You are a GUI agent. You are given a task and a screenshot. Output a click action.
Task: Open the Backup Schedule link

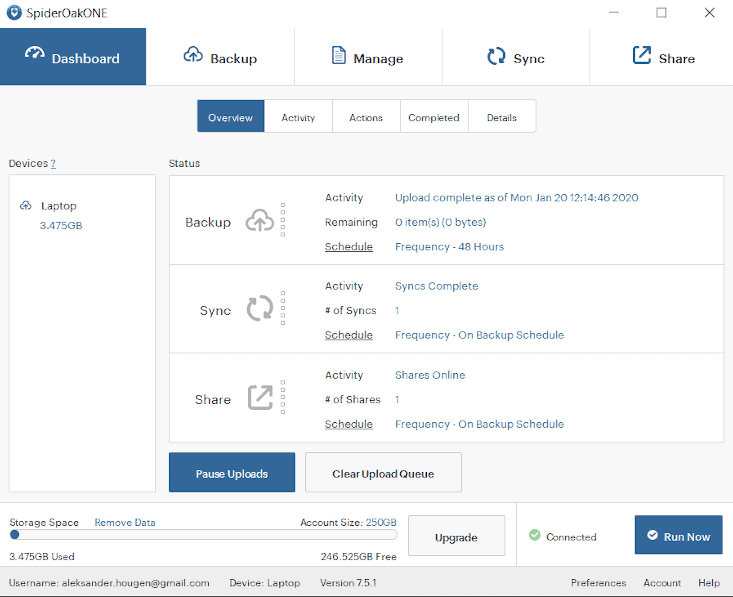pos(349,246)
